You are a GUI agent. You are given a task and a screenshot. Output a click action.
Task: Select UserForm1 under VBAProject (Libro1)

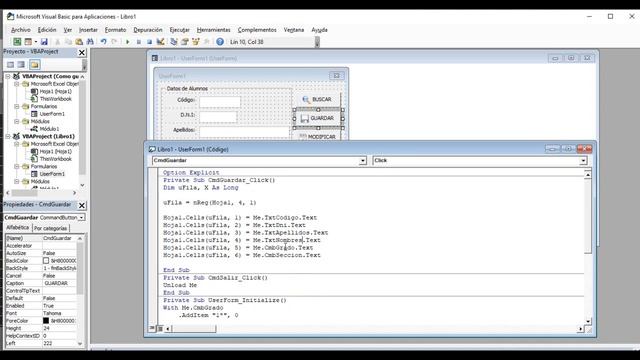point(52,174)
